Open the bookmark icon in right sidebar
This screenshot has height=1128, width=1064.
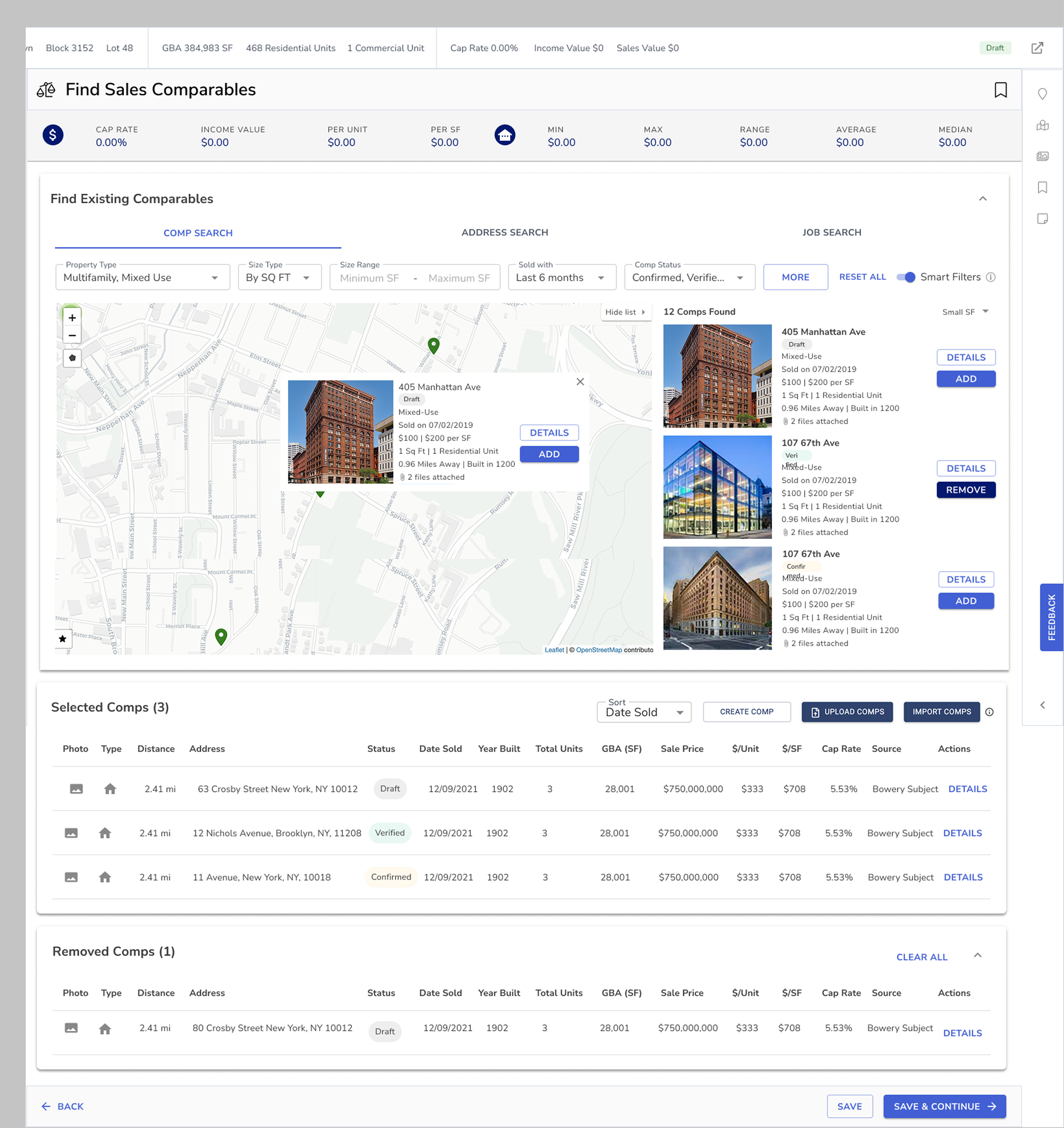[1042, 187]
